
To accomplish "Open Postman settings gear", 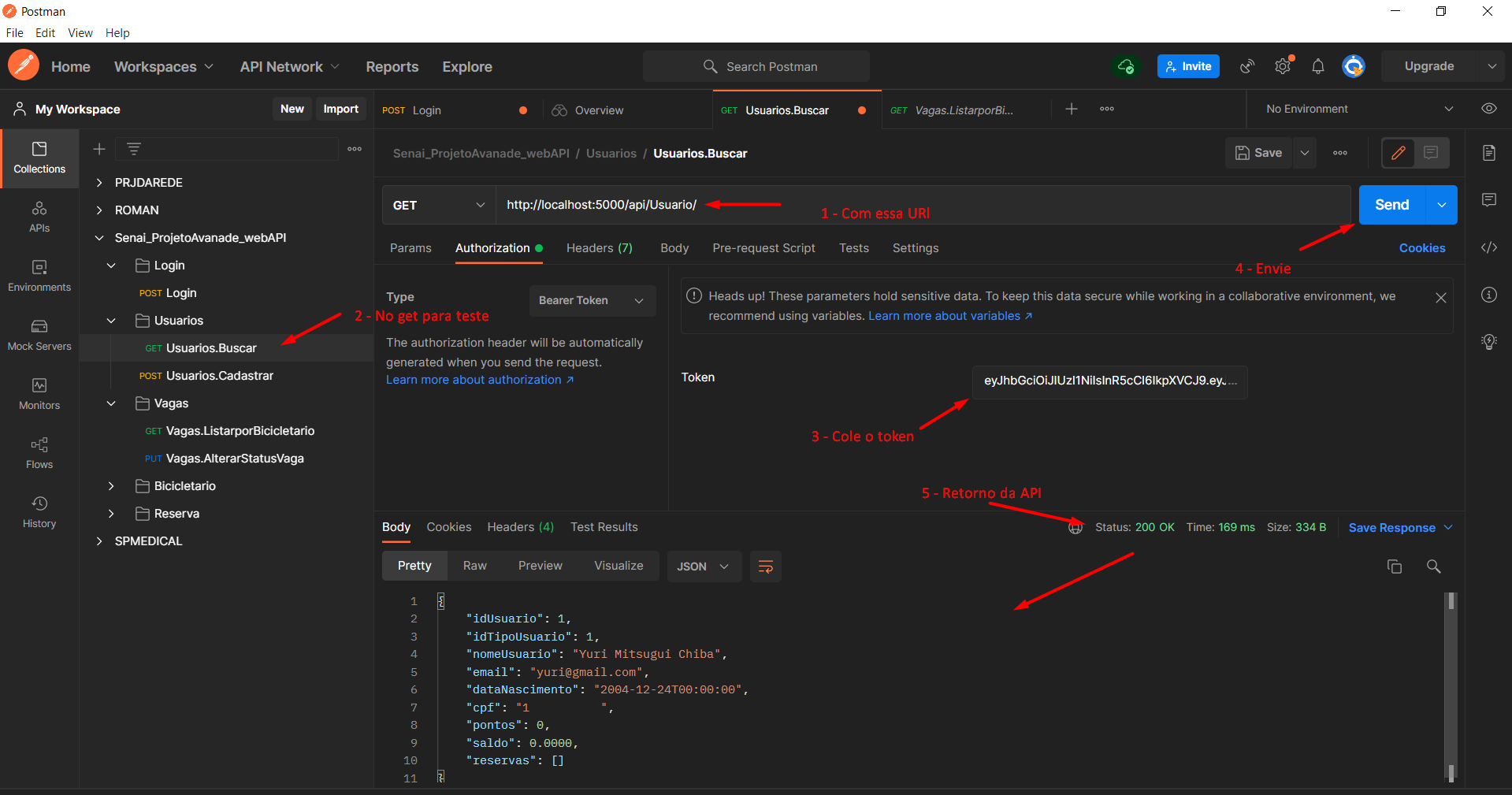I will (1282, 66).
